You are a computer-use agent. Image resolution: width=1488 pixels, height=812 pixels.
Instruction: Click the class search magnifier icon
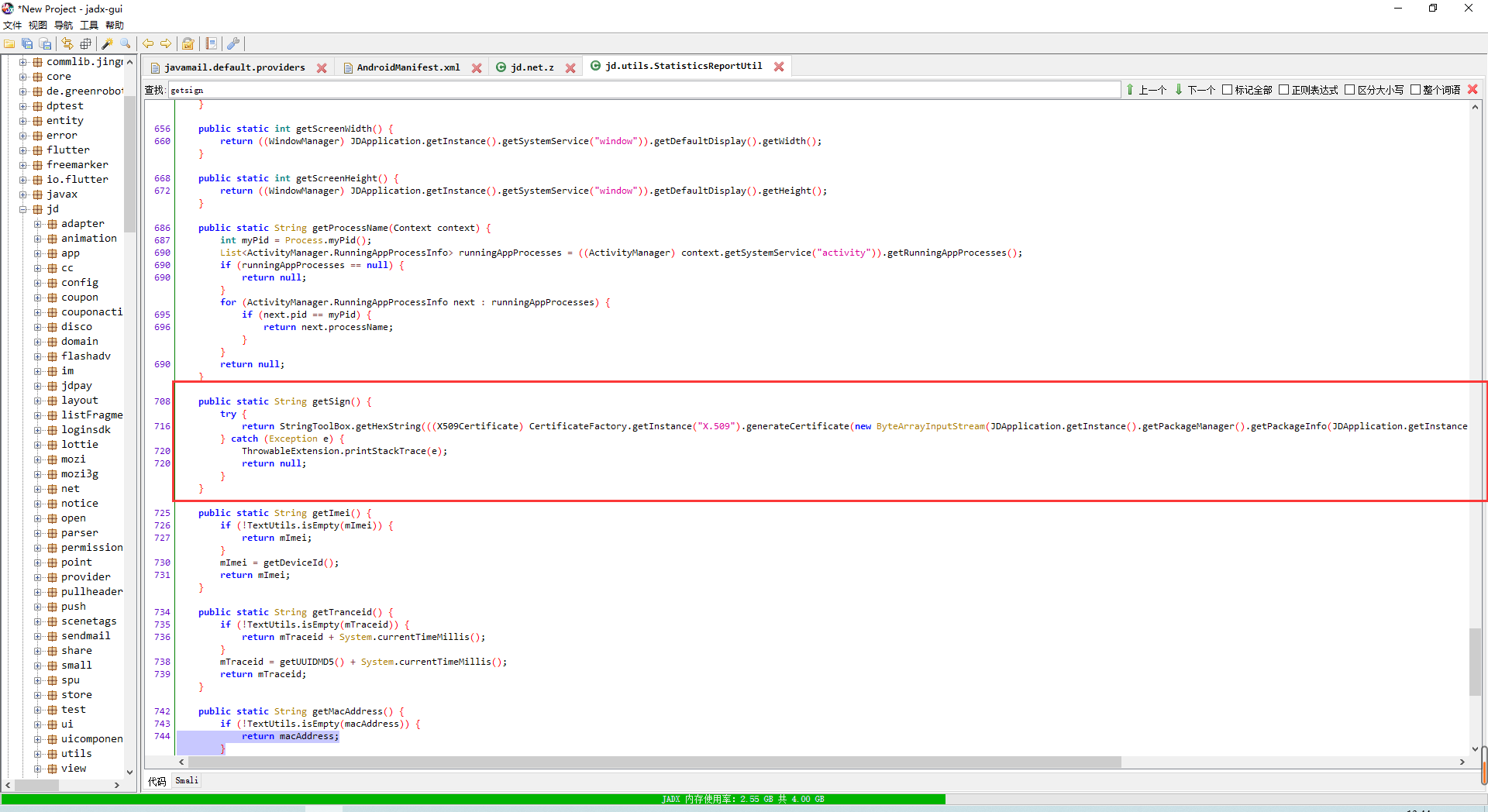pos(126,44)
